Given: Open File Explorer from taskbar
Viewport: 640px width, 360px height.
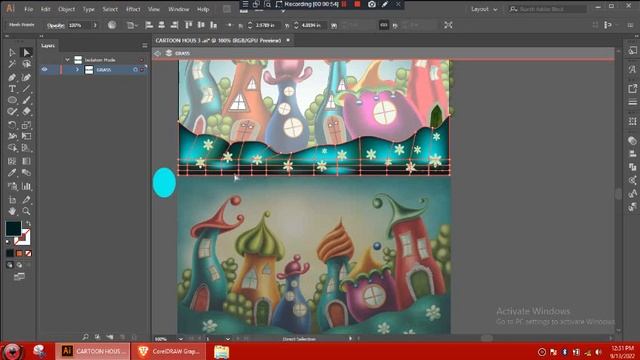Looking at the screenshot, I should tap(222, 351).
